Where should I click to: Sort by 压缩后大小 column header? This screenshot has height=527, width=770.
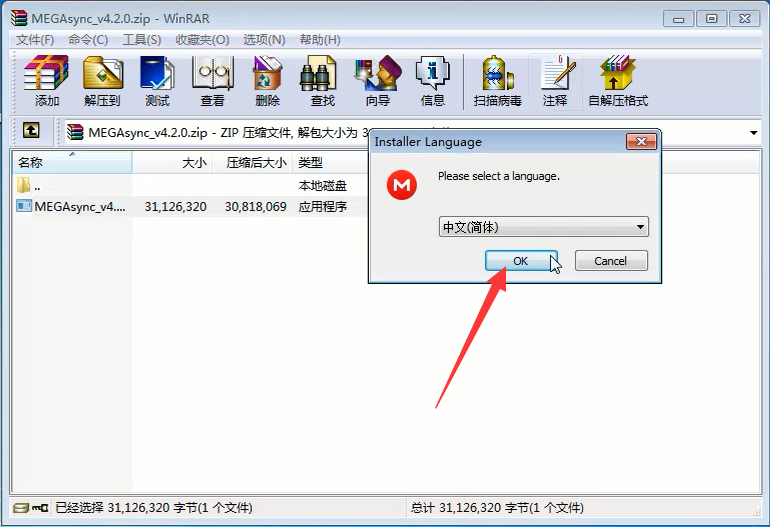(x=252, y=162)
